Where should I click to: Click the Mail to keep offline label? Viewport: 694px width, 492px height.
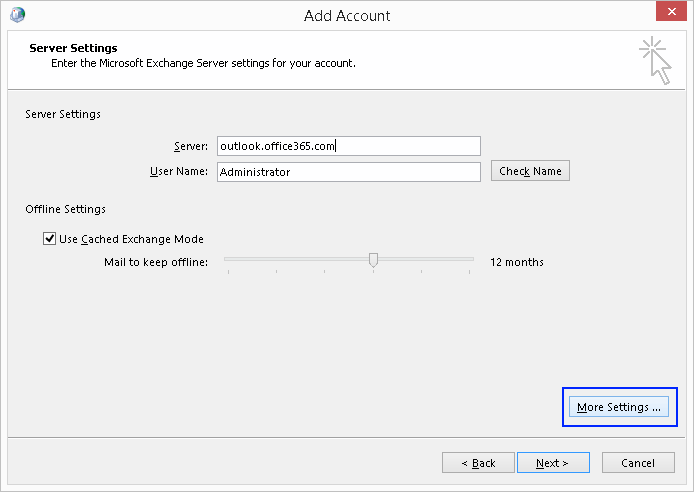point(156,262)
